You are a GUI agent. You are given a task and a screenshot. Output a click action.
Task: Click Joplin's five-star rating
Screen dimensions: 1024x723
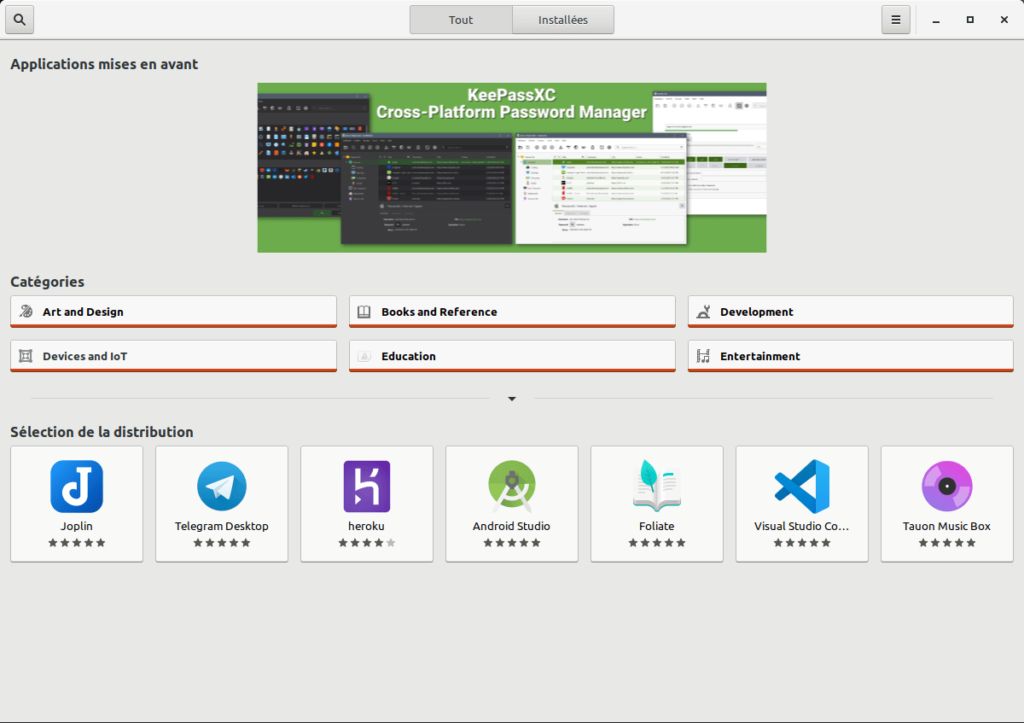pyautogui.click(x=76, y=543)
